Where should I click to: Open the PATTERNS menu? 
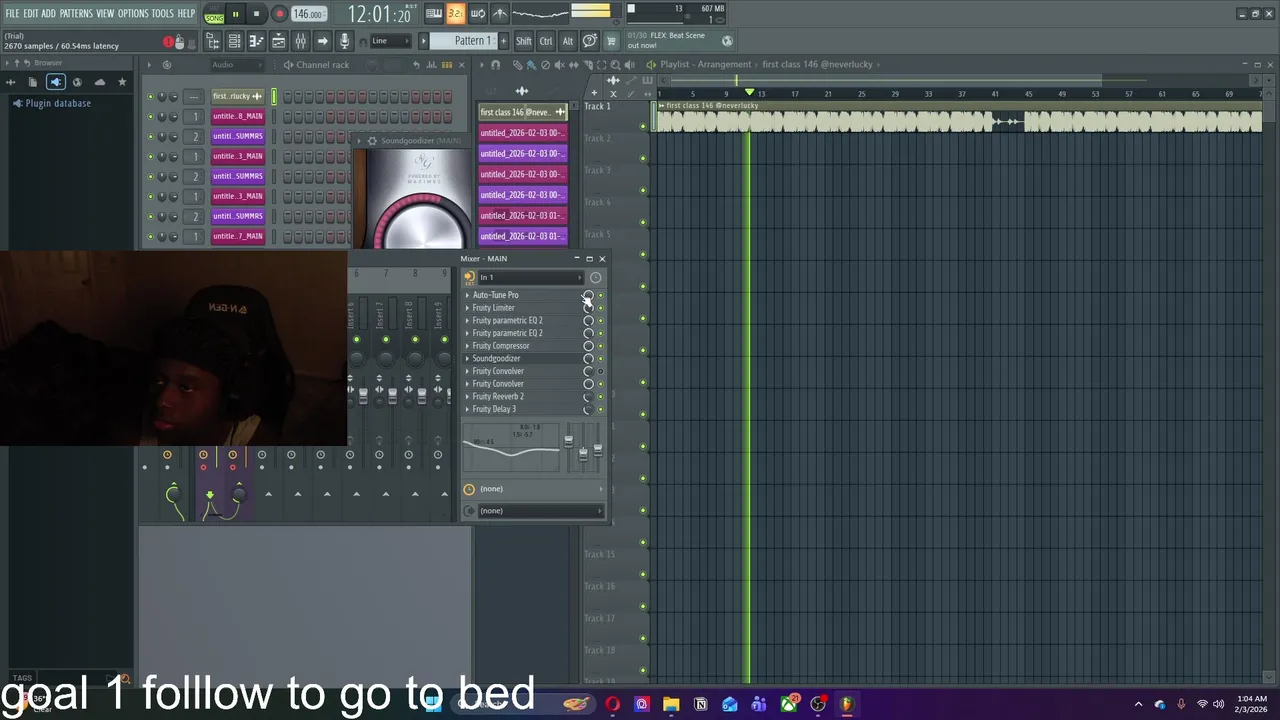pos(76,13)
